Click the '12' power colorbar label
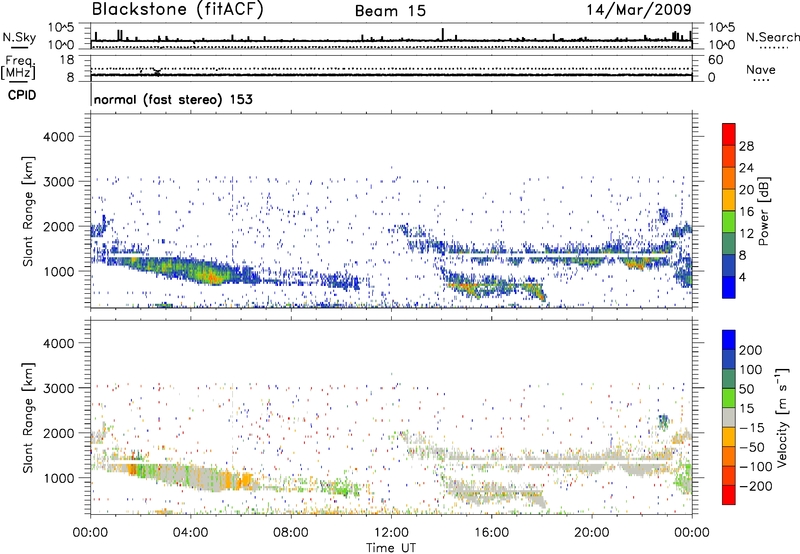 [746, 234]
